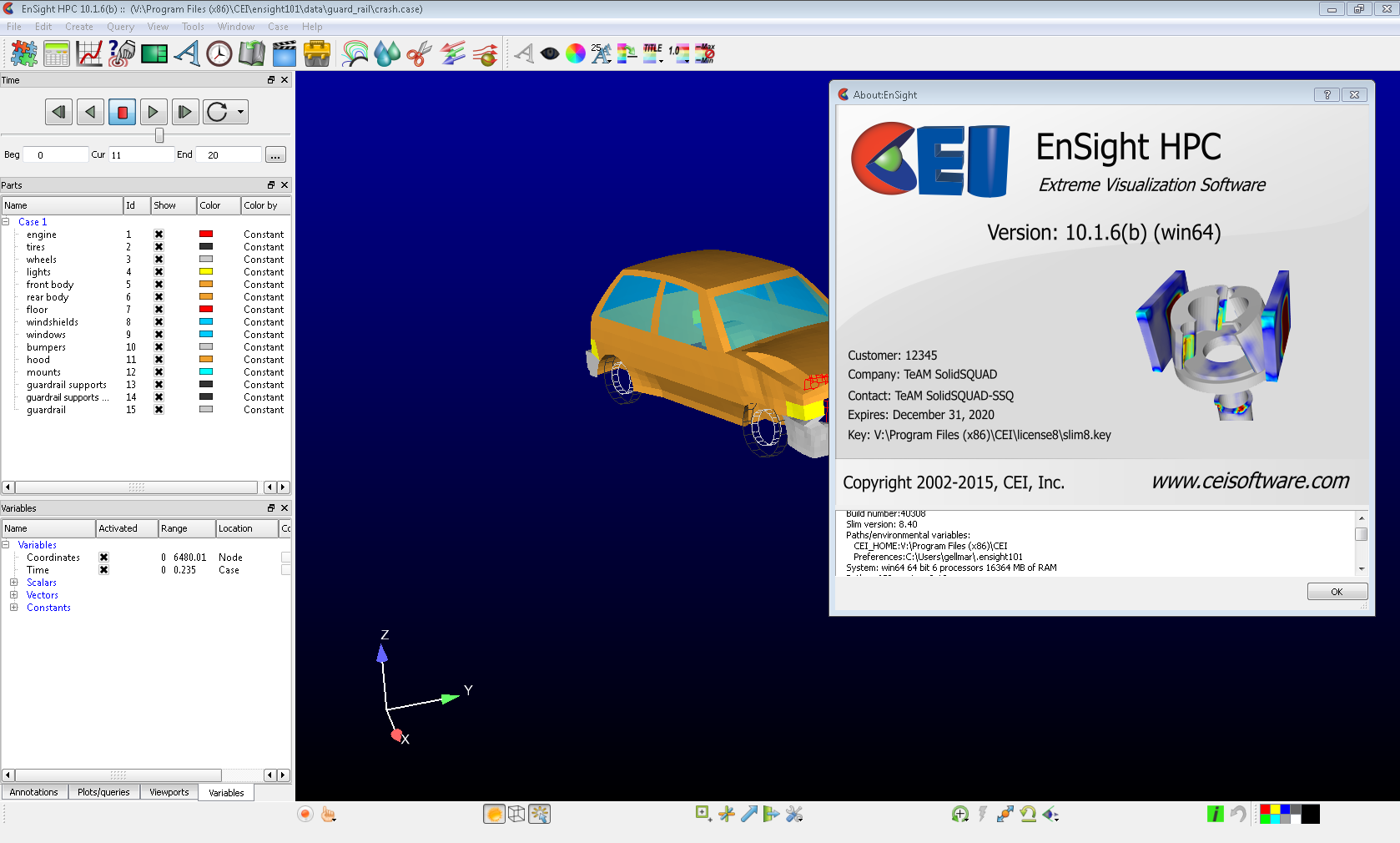This screenshot has height=843, width=1400.
Task: Click OK in the About EnSight dialog
Action: (x=1337, y=592)
